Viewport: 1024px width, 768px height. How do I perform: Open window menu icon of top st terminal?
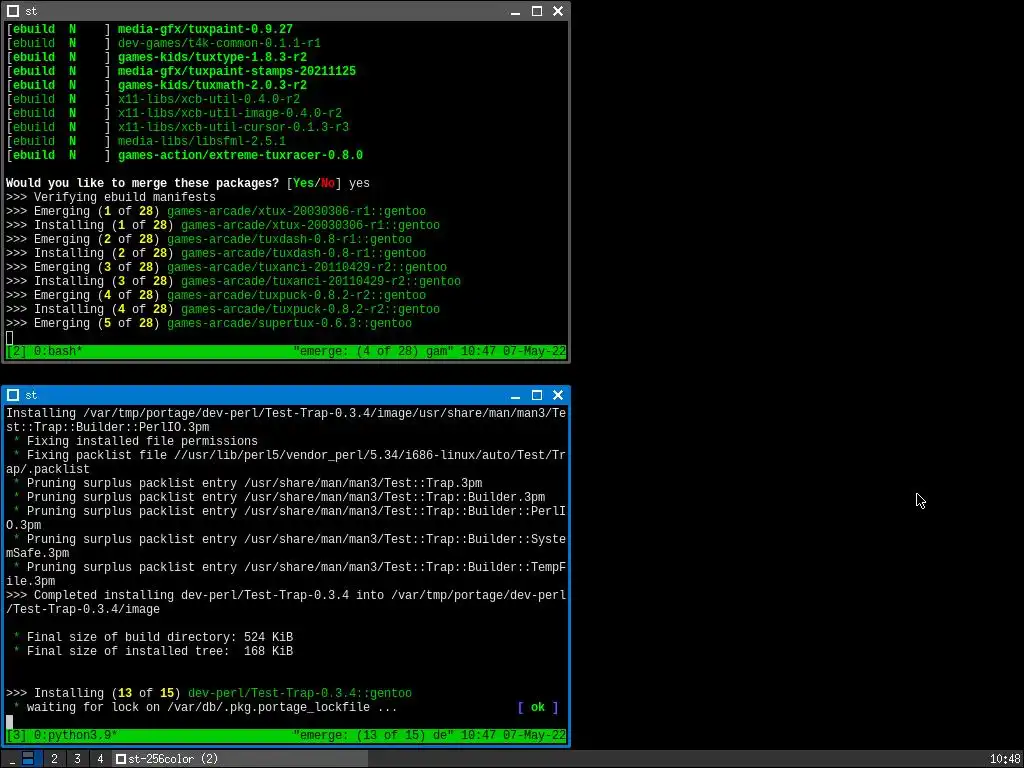[x=12, y=11]
